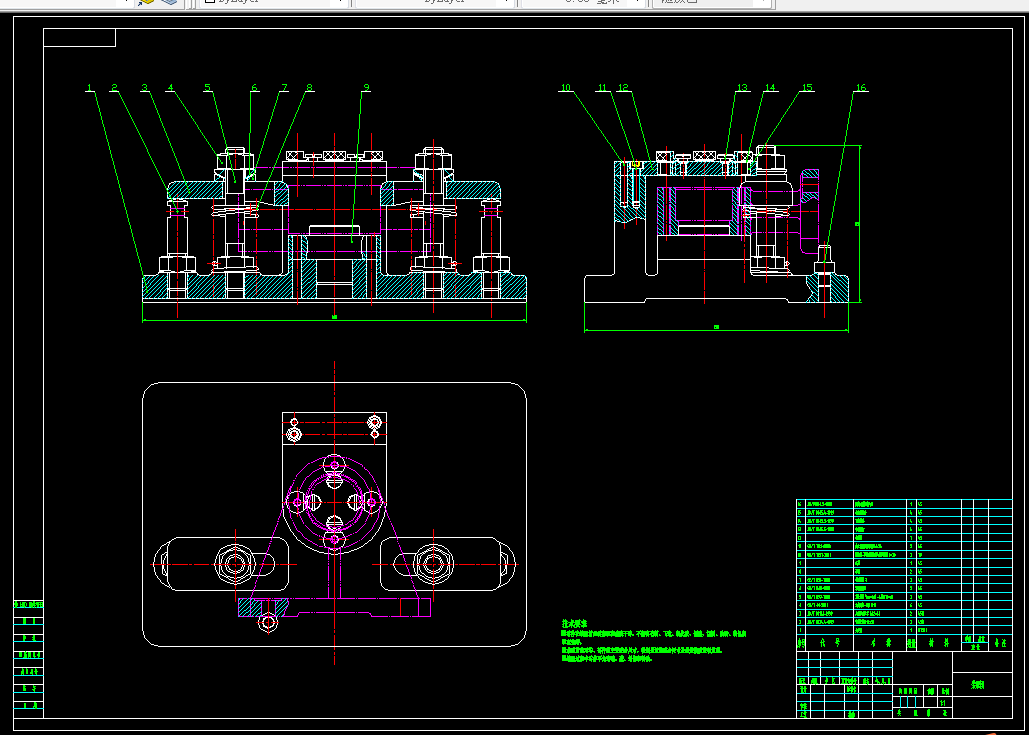Expand the 随颜色 plot style dropdown
The height and width of the screenshot is (735, 1029).
(x=710, y=2)
